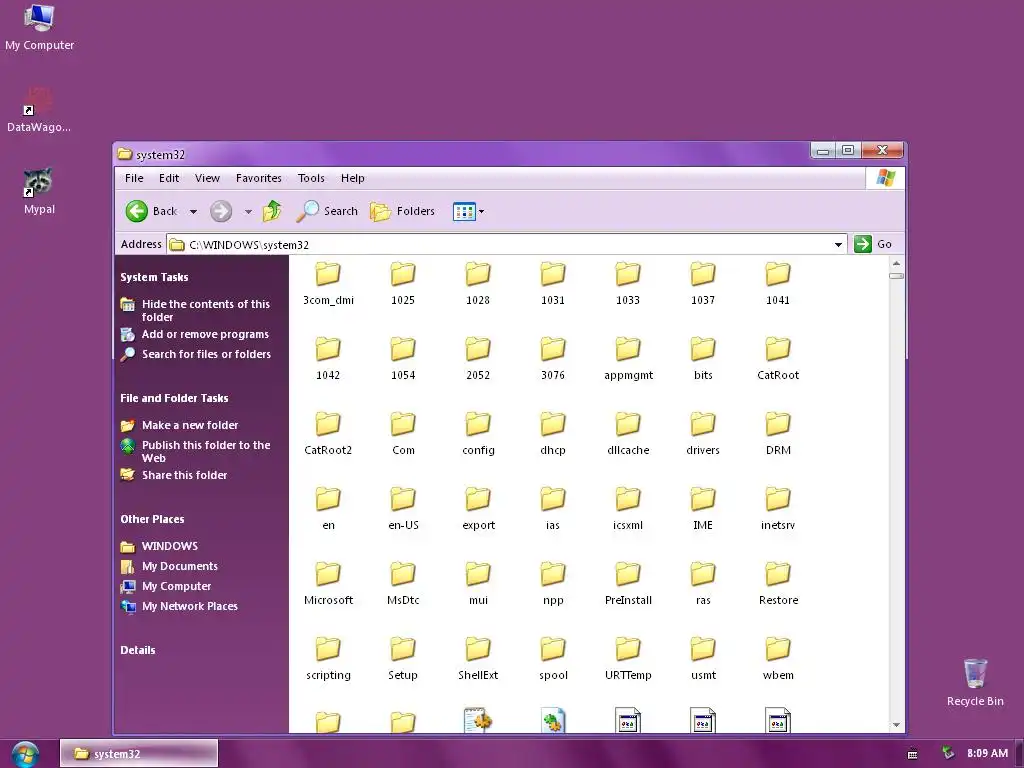The image size is (1024, 768).
Task: Select the 3com_dmi folder
Action: [328, 284]
